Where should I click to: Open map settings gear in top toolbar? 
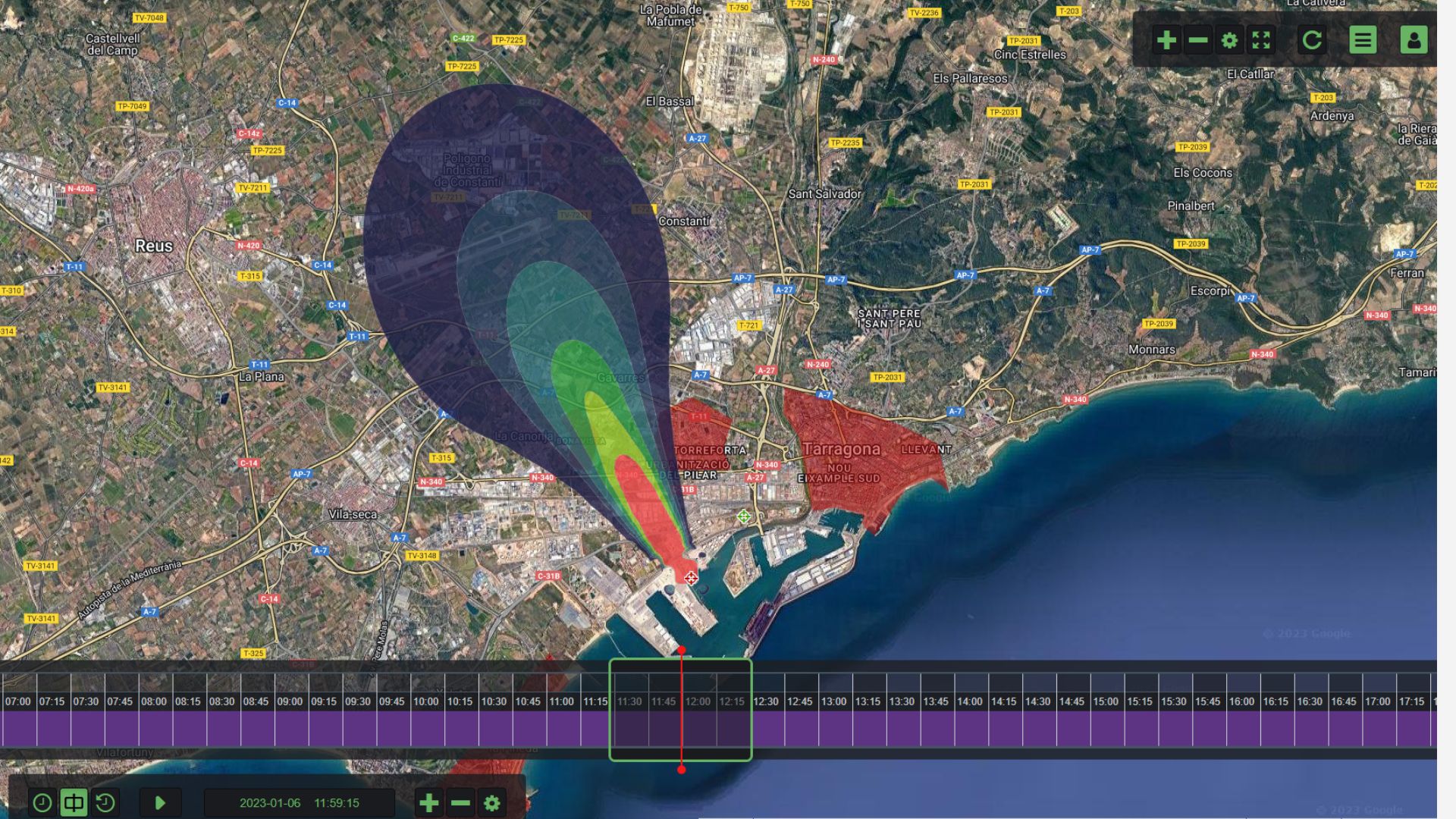[x=1229, y=40]
